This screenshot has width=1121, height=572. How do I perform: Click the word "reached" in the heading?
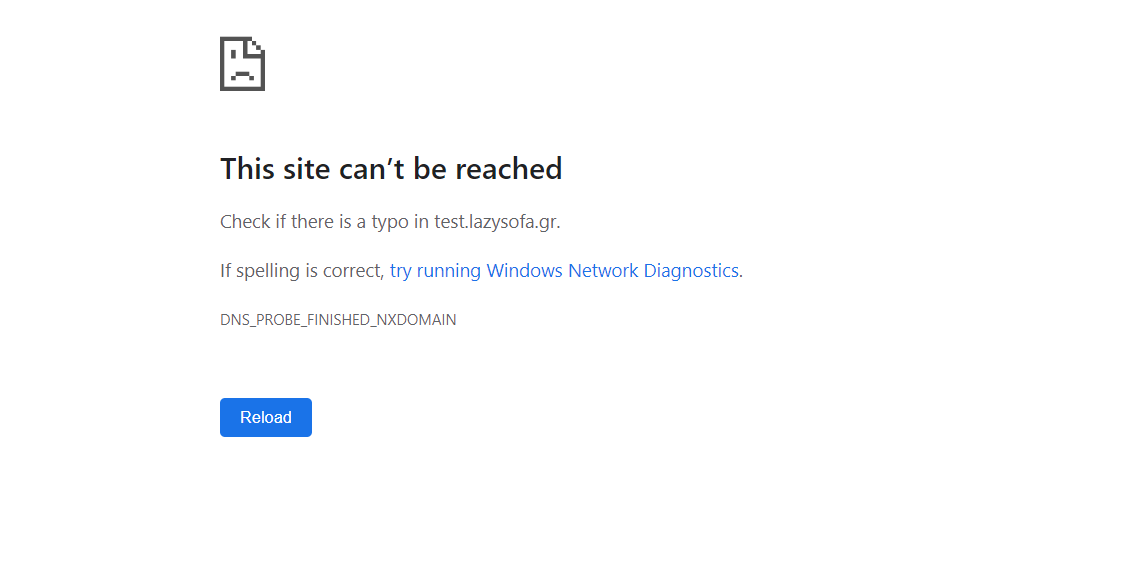coord(508,169)
